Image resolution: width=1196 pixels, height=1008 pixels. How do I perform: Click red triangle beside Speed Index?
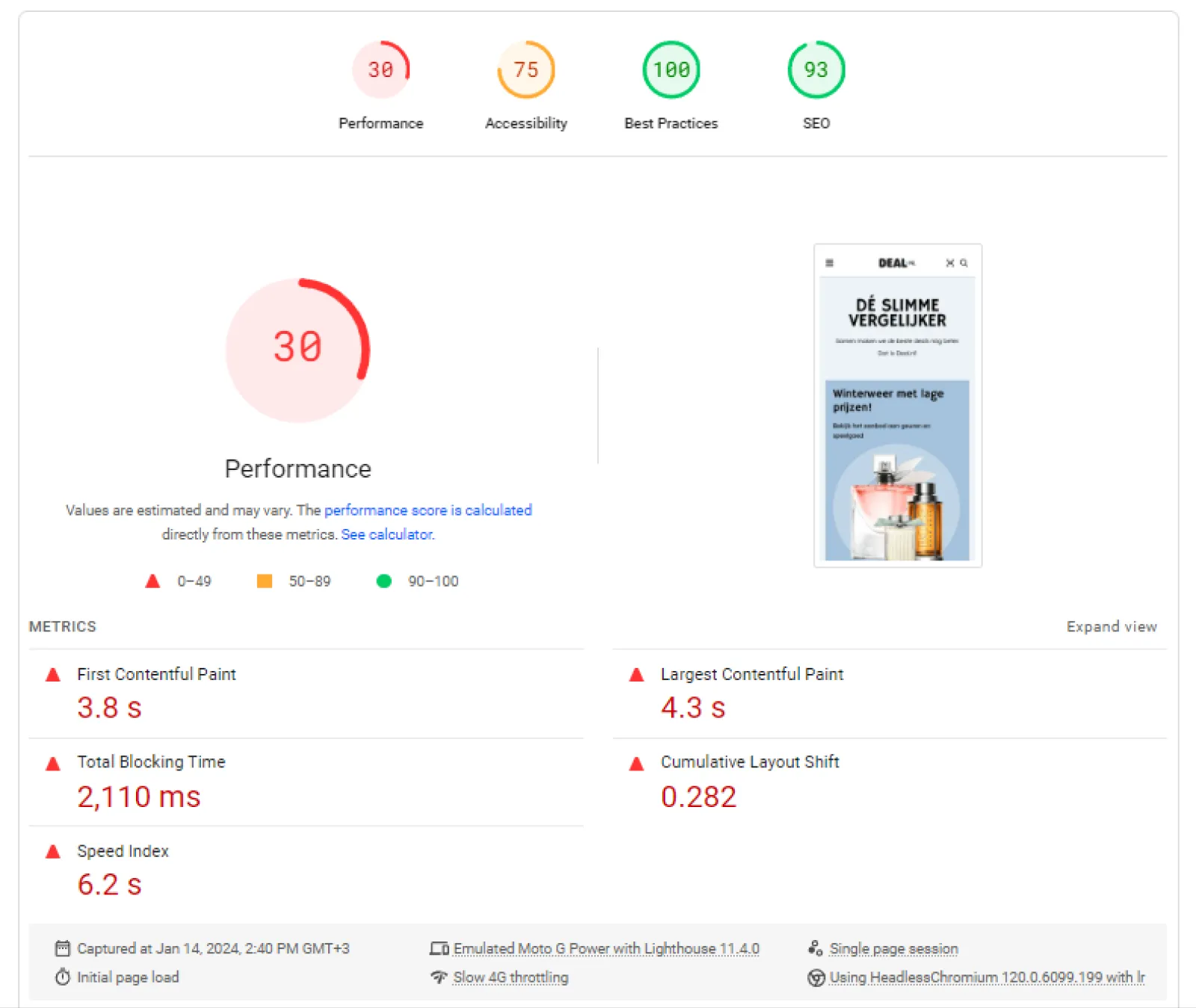[x=53, y=852]
